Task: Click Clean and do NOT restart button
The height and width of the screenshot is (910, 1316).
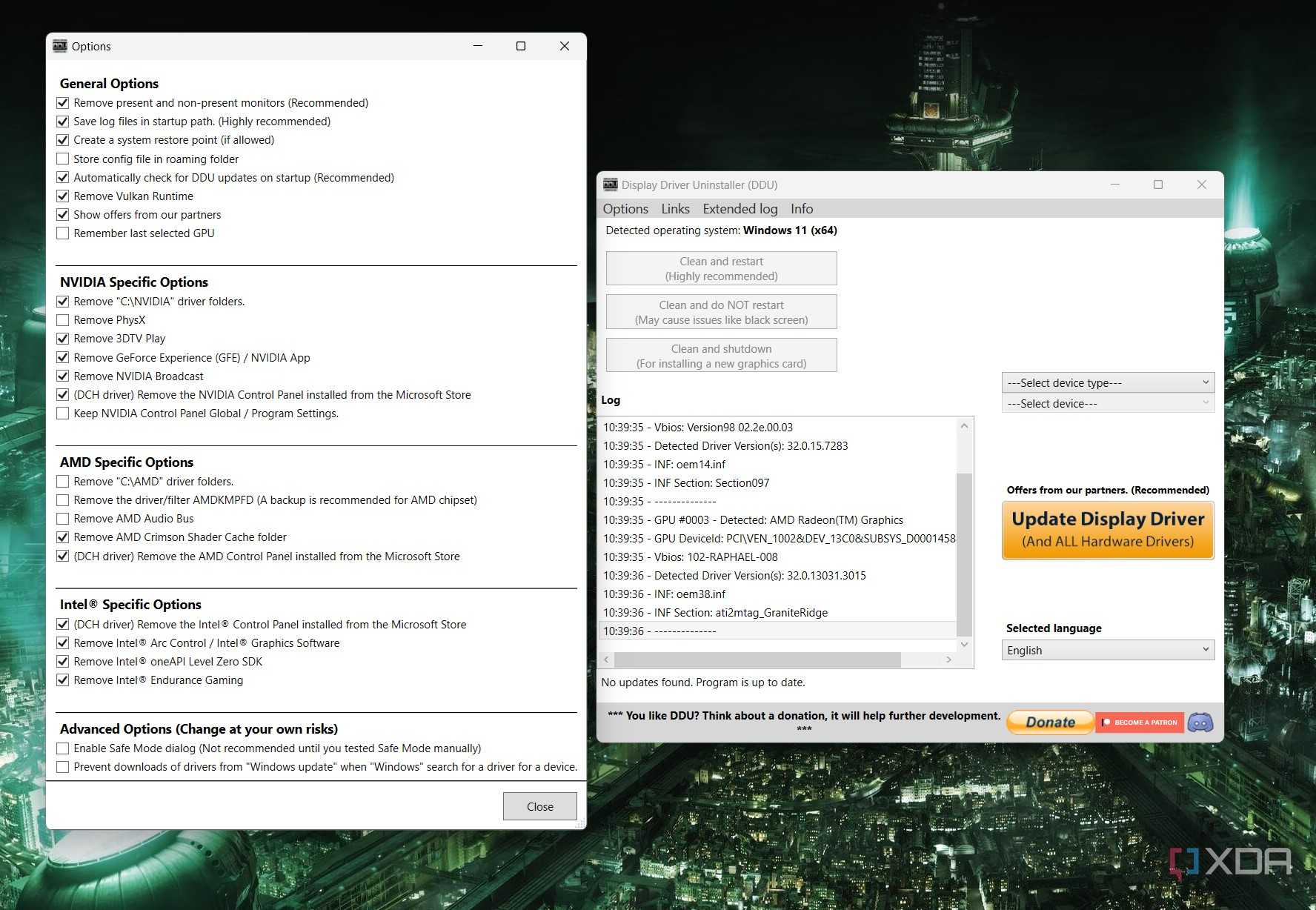Action: (721, 312)
